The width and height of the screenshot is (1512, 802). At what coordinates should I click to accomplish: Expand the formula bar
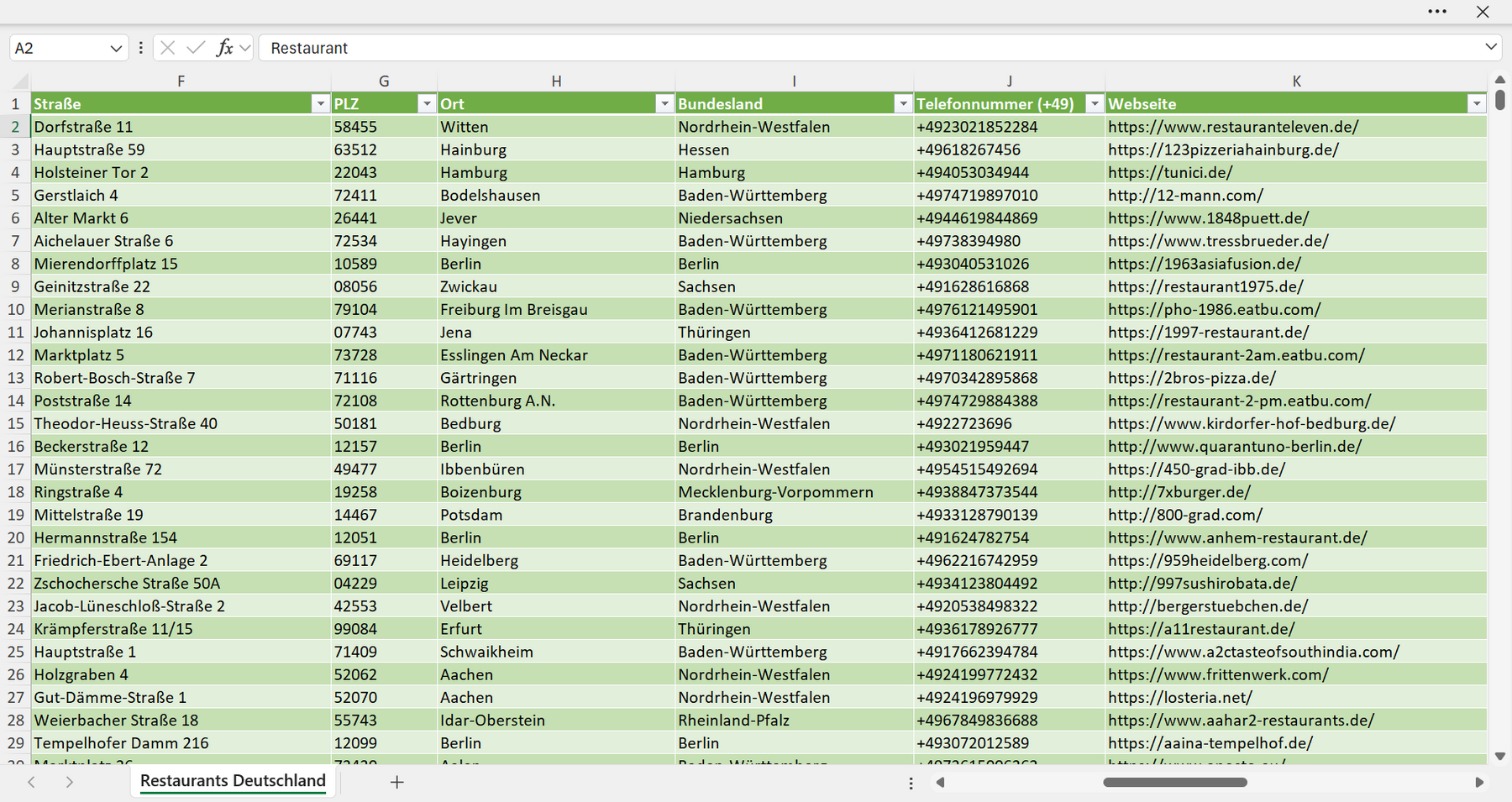click(1491, 47)
